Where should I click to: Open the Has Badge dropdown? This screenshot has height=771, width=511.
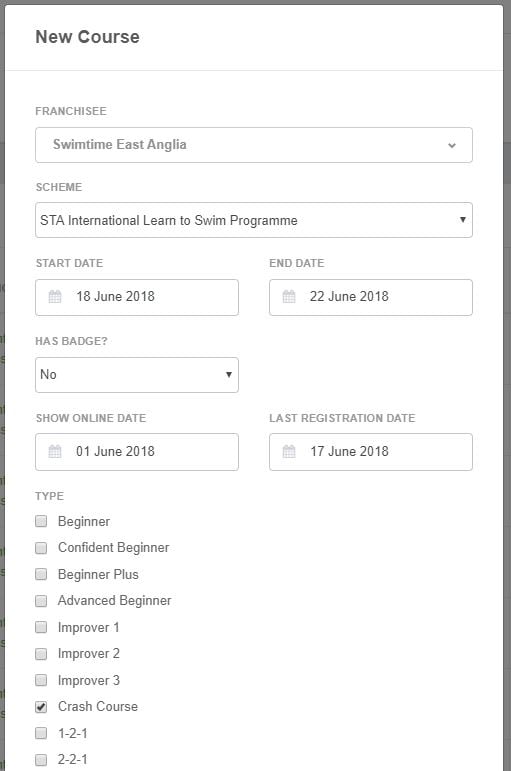[x=137, y=375]
